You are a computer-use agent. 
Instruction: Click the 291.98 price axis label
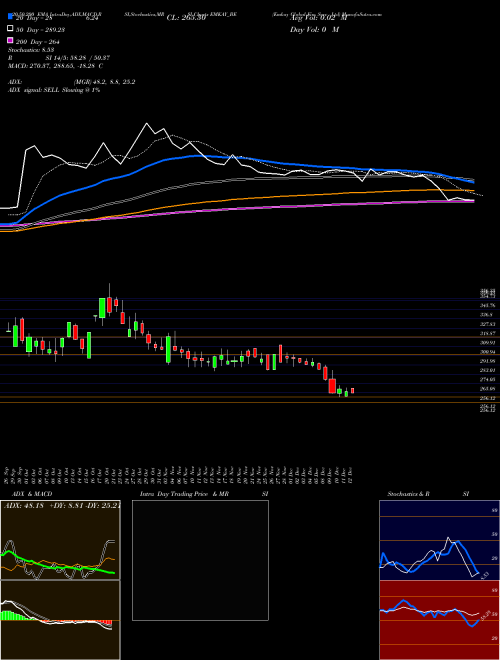coord(487,361)
